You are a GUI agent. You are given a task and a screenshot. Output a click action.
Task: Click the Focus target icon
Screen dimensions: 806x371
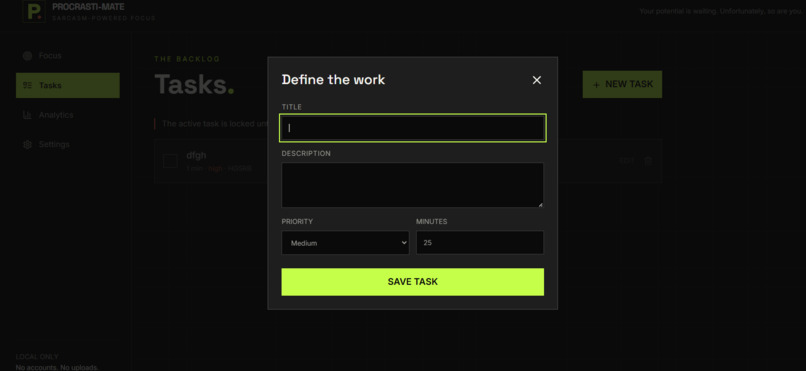click(x=27, y=55)
